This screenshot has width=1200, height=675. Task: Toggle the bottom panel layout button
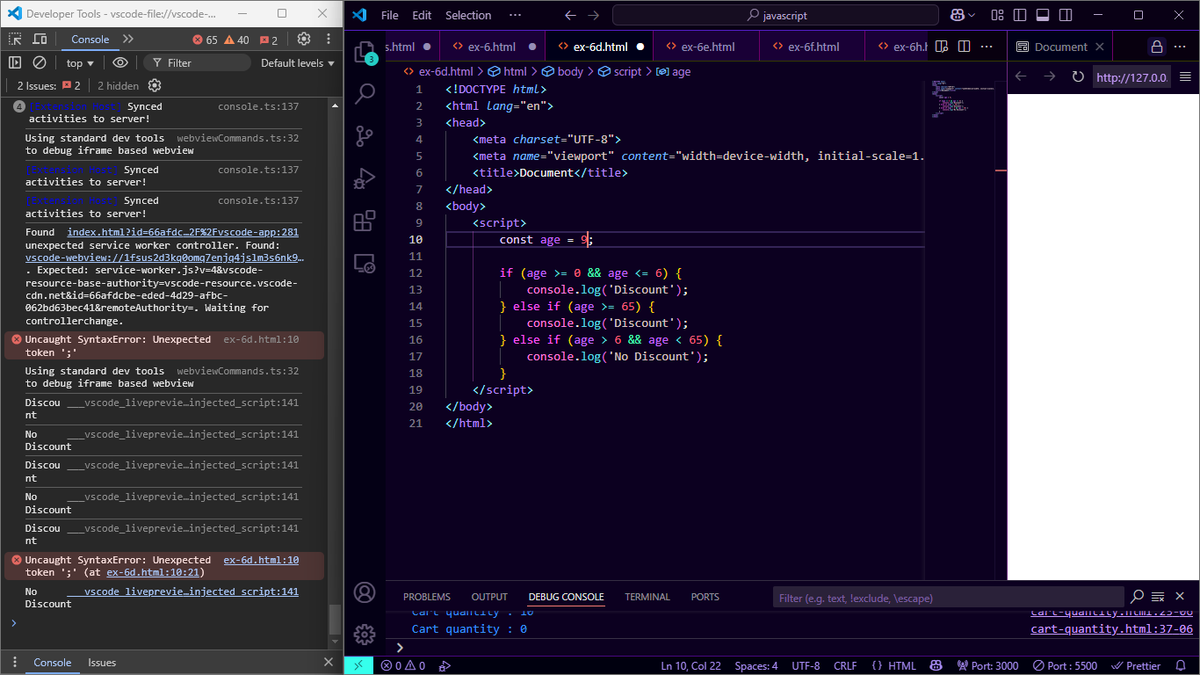pyautogui.click(x=1042, y=15)
